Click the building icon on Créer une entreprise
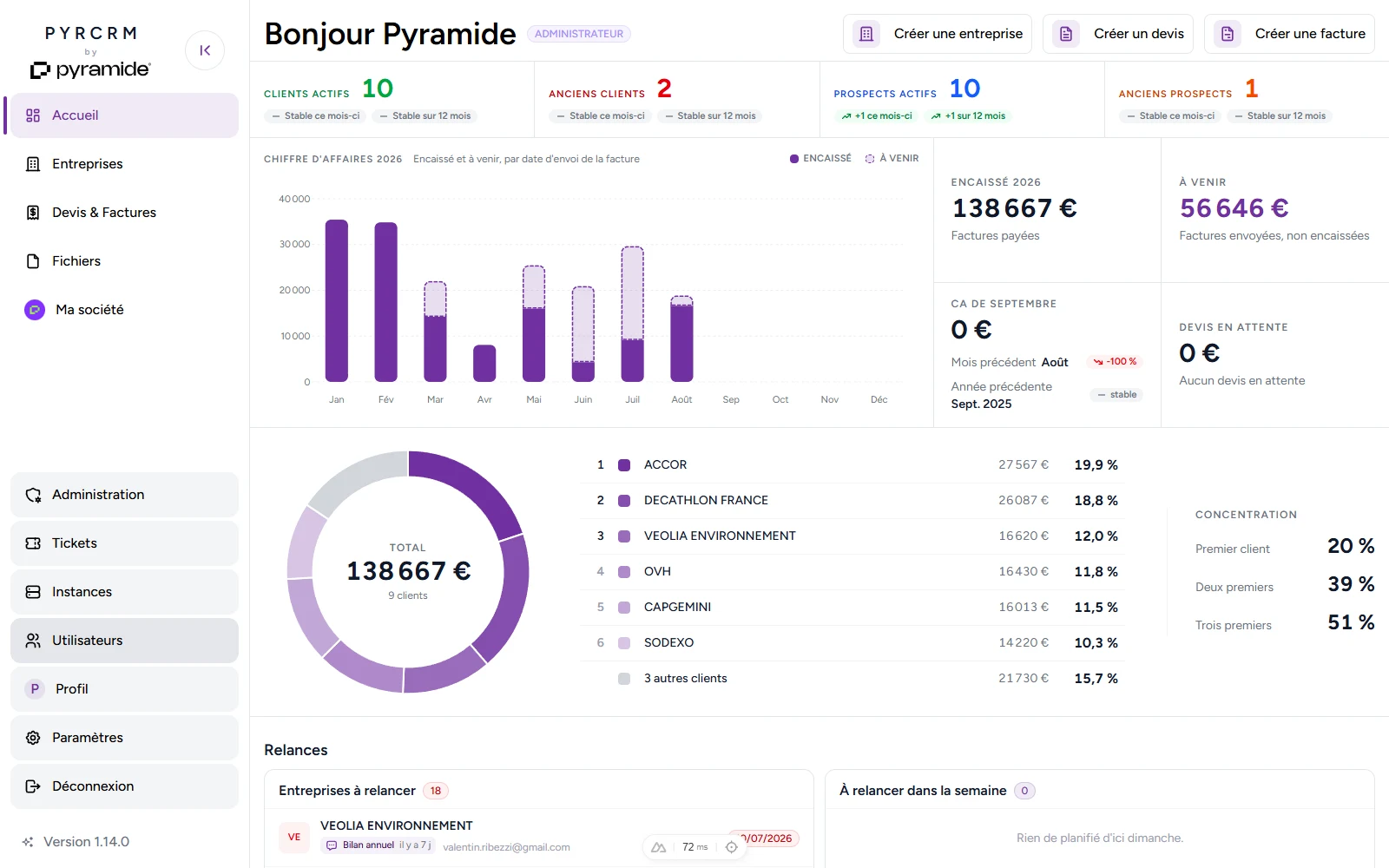The image size is (1389, 868). [866, 34]
